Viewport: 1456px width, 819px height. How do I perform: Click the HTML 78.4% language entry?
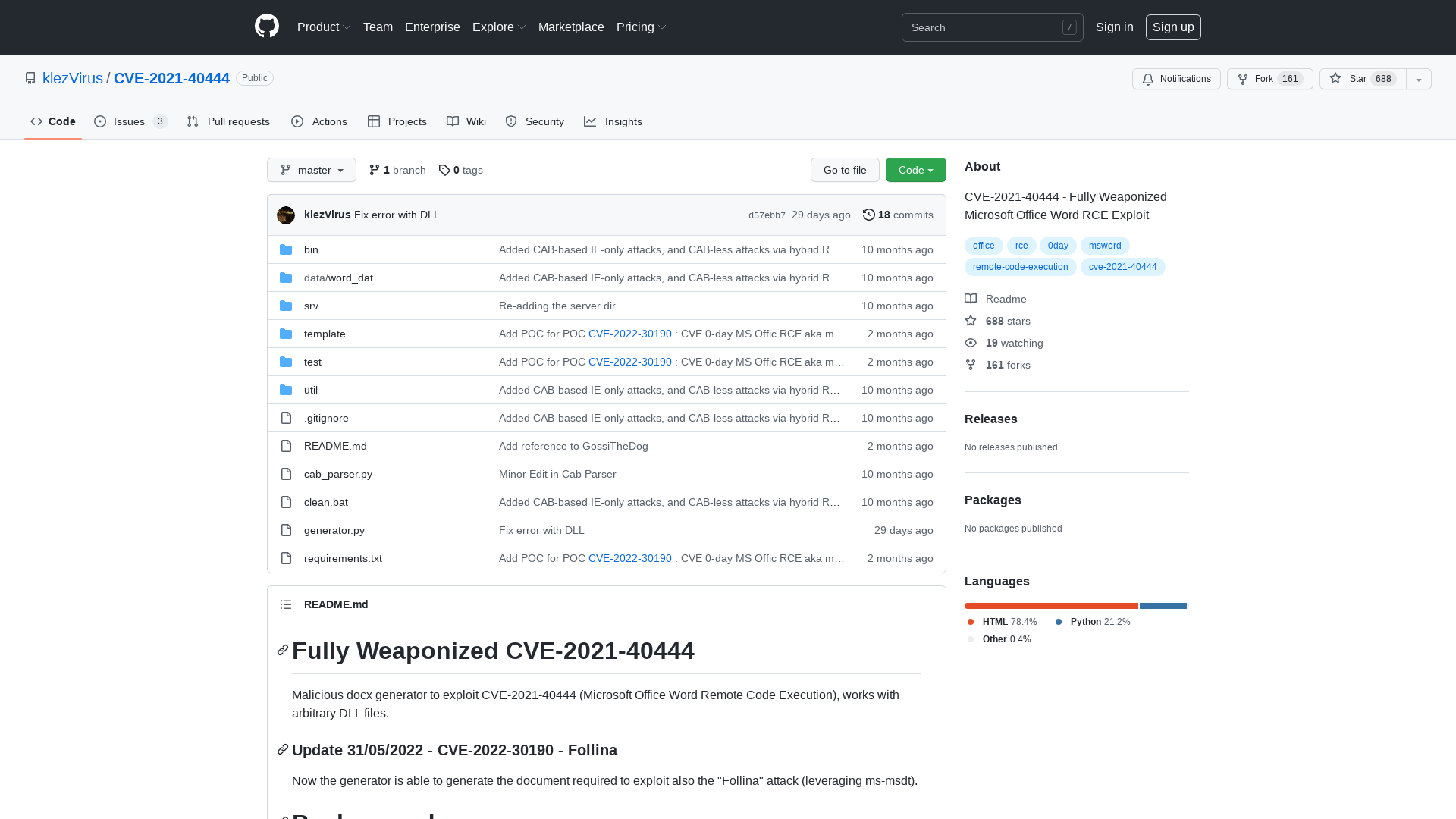tap(1003, 622)
